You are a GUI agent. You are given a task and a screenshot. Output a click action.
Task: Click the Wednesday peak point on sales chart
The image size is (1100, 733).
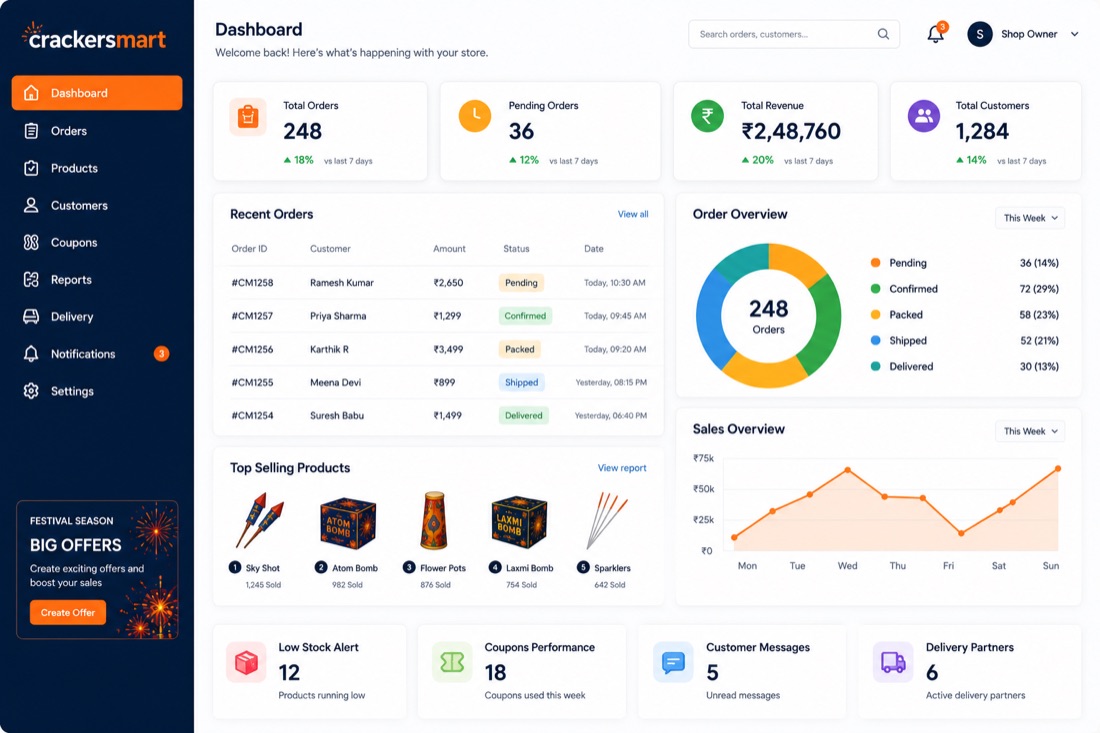pos(847,469)
